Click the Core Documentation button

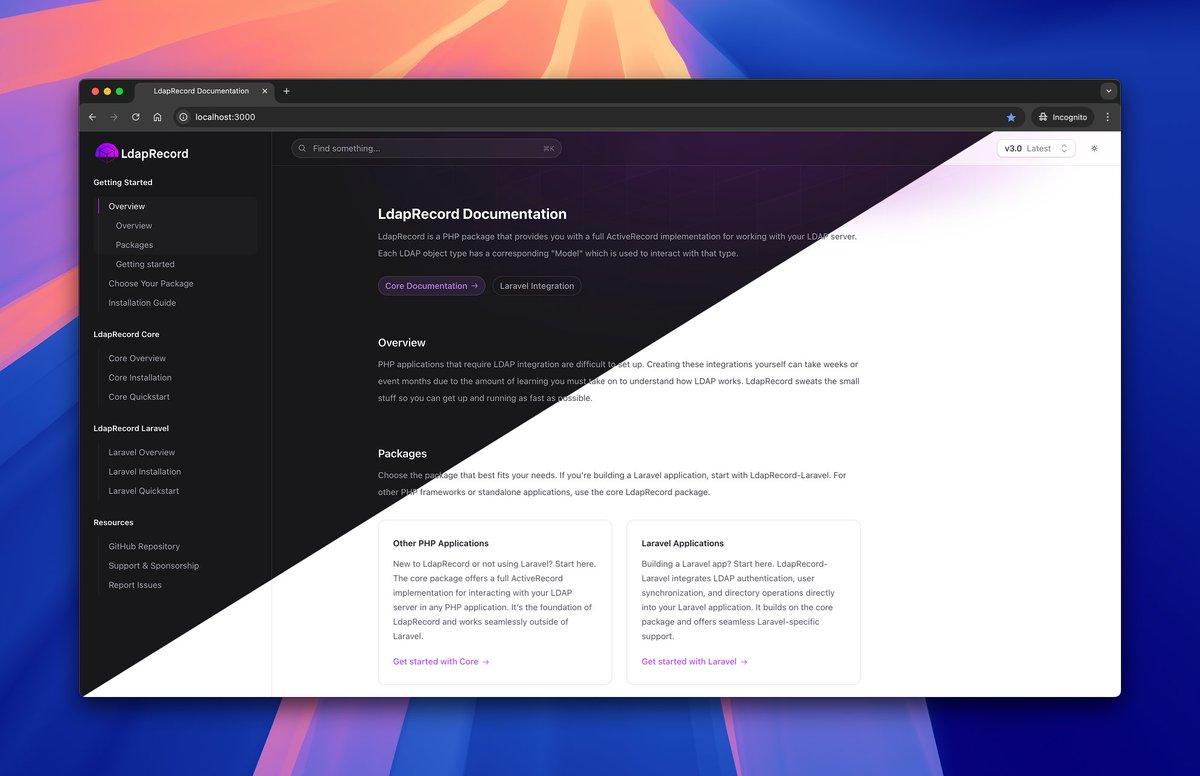point(431,286)
